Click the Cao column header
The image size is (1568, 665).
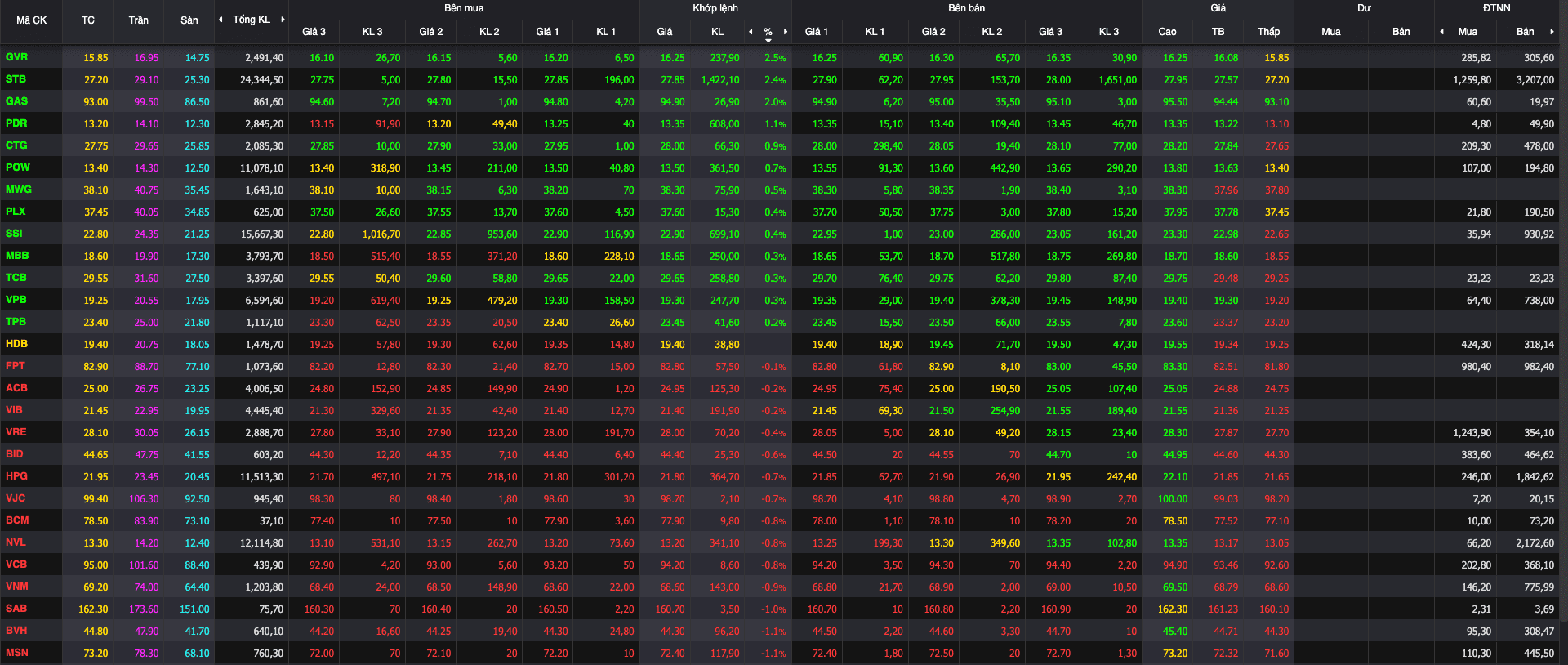click(1167, 32)
